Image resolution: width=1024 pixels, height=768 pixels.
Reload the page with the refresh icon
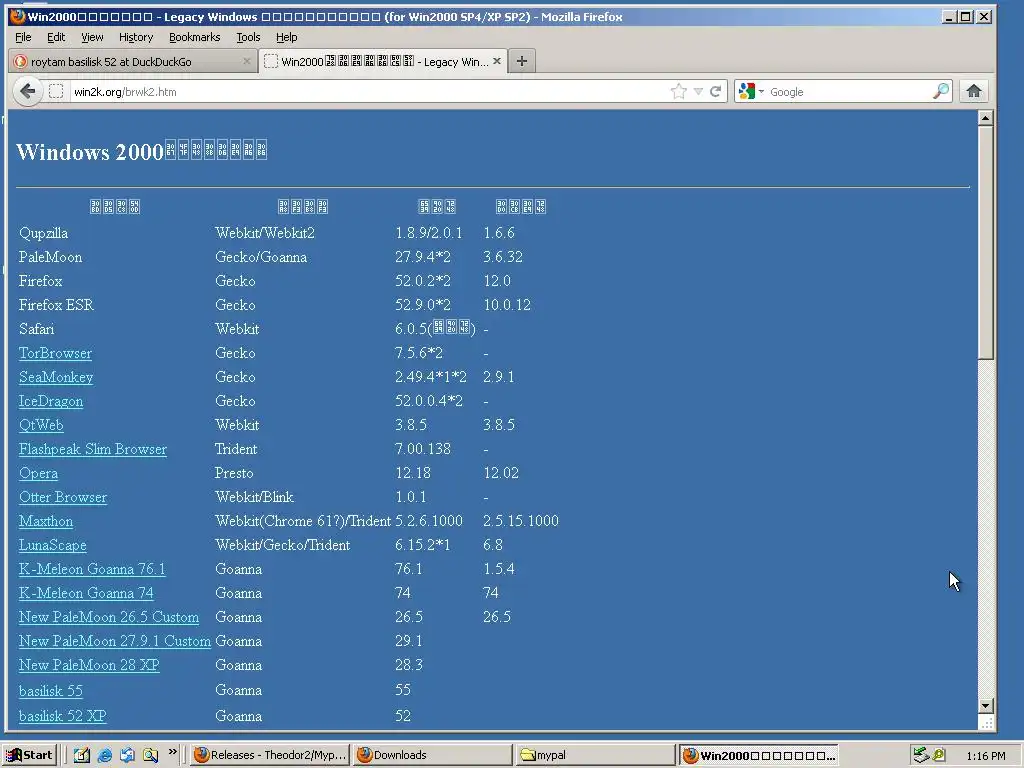click(x=716, y=91)
